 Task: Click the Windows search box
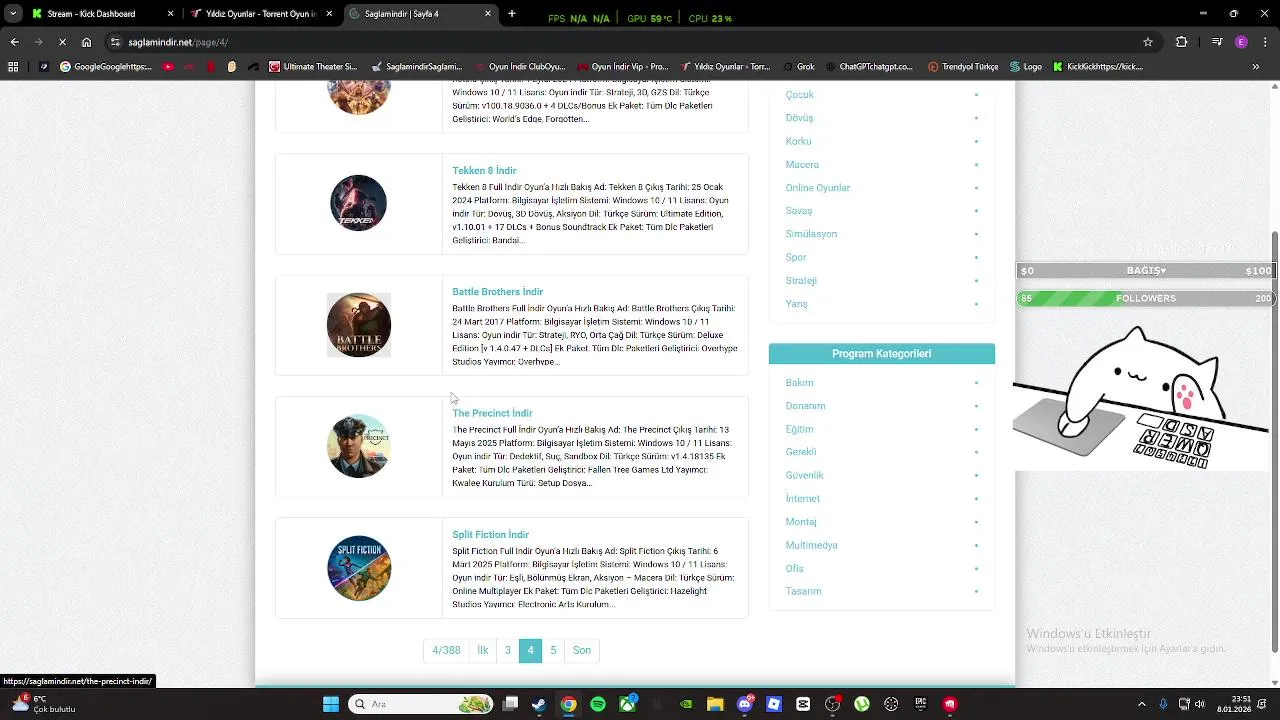click(x=420, y=704)
